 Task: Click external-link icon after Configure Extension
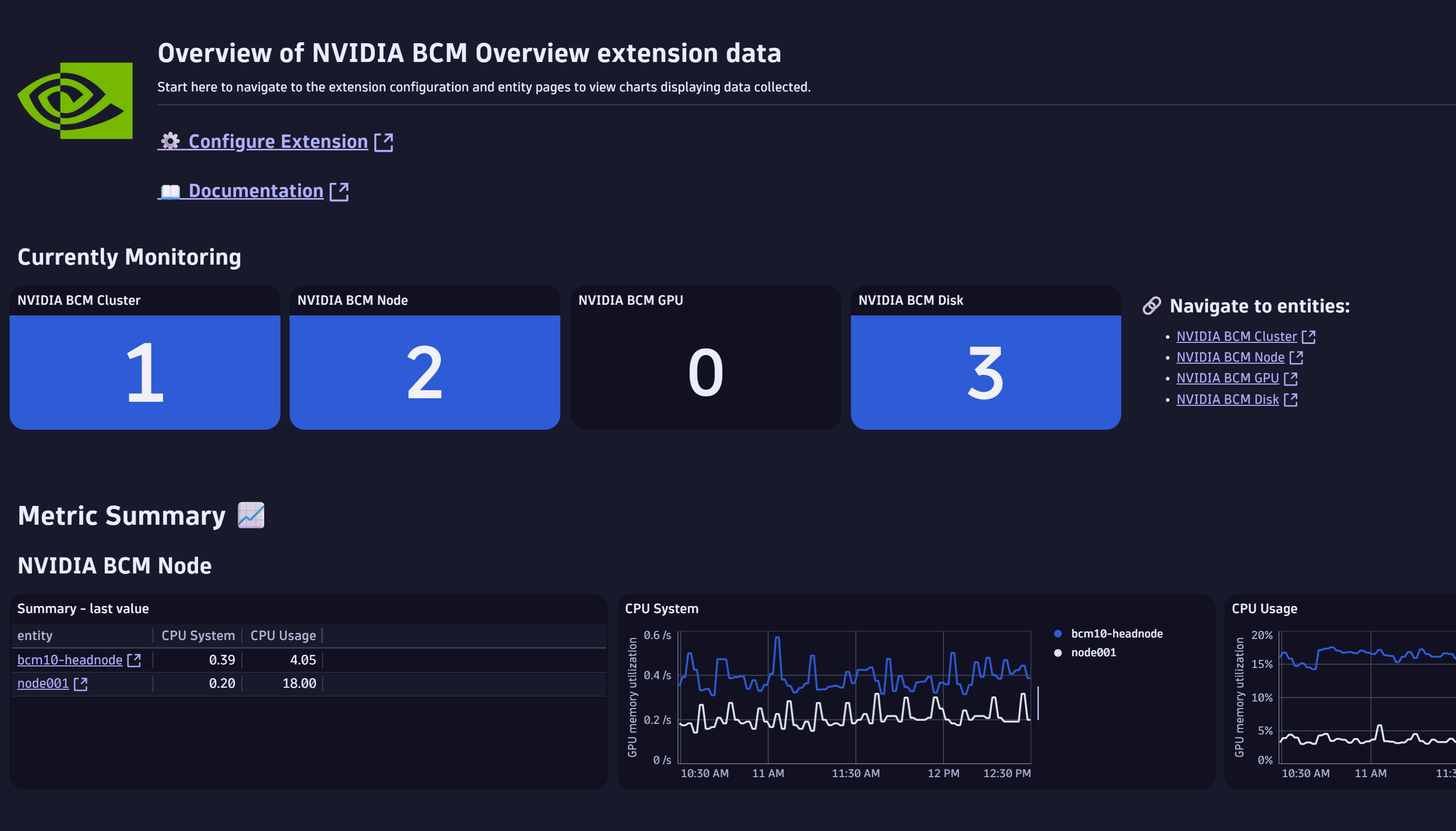[384, 142]
